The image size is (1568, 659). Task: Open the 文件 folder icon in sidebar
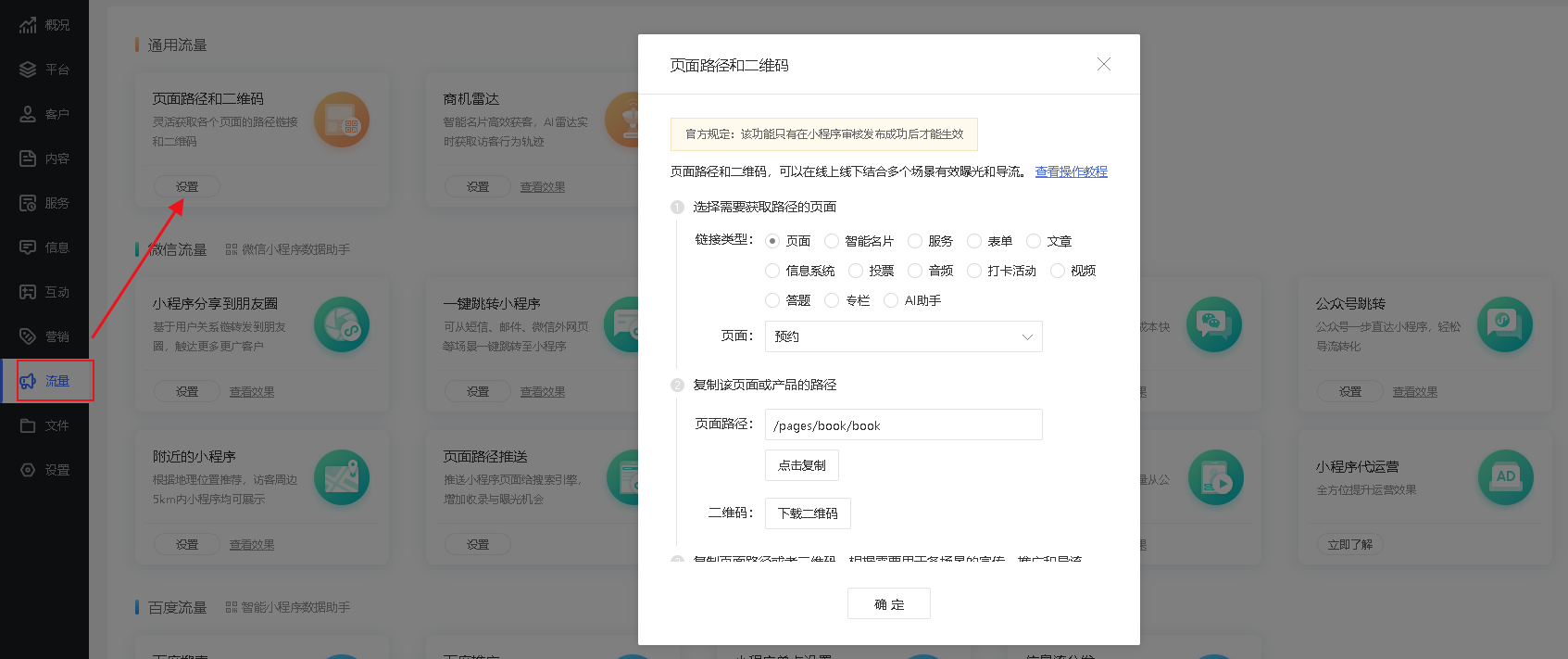point(28,425)
